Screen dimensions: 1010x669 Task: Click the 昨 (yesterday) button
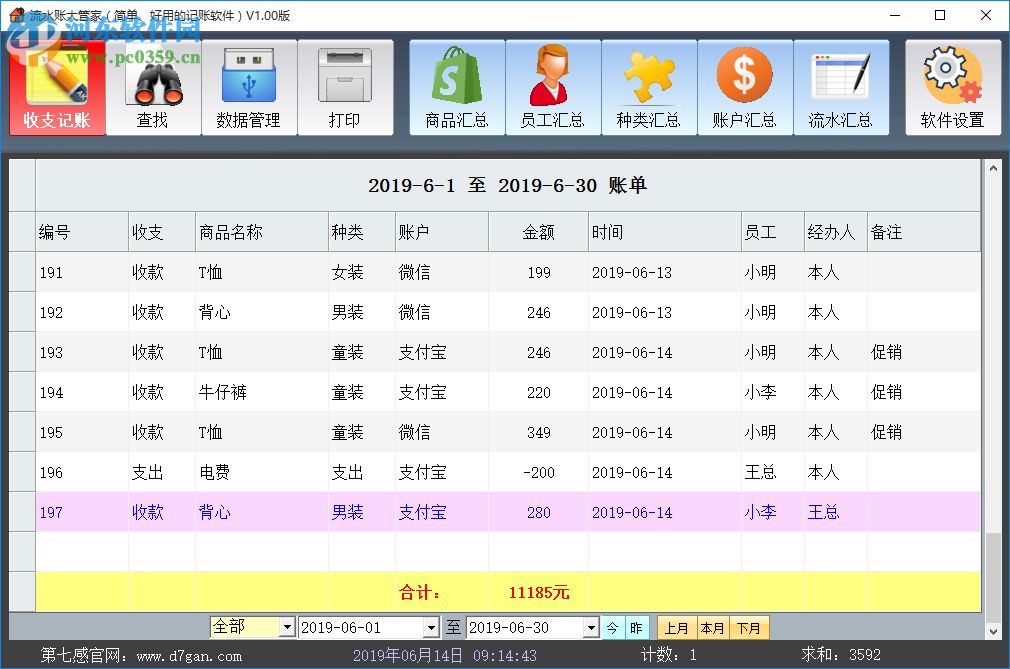[637, 627]
